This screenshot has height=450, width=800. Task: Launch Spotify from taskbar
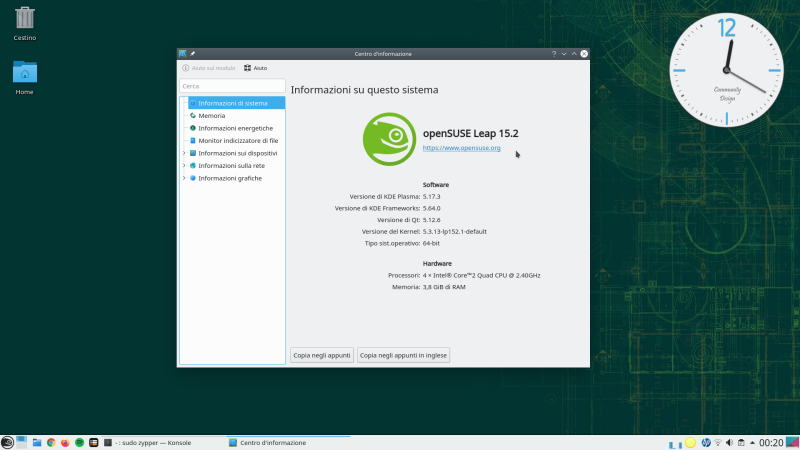coord(80,442)
